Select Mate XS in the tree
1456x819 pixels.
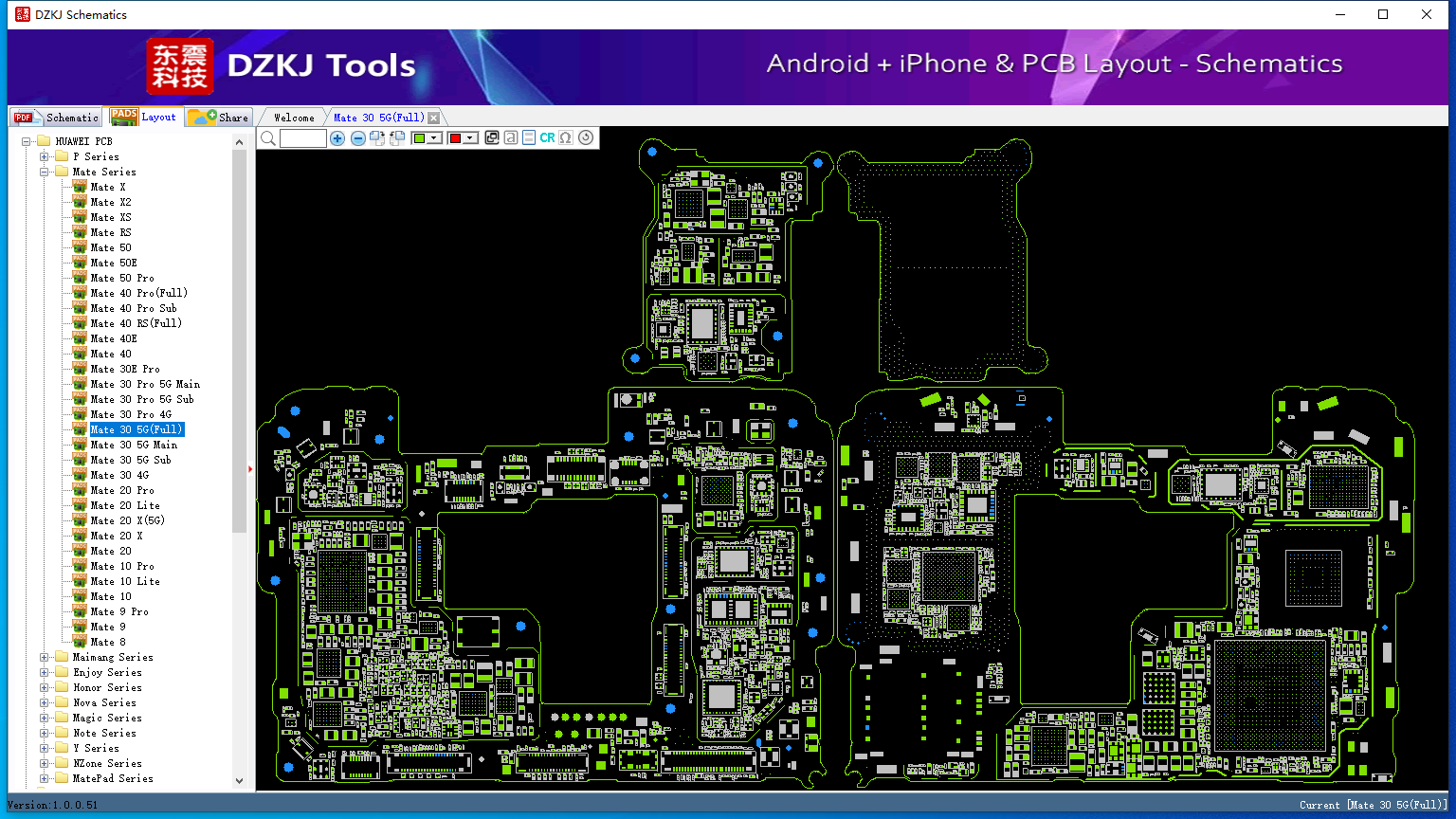[x=111, y=217]
